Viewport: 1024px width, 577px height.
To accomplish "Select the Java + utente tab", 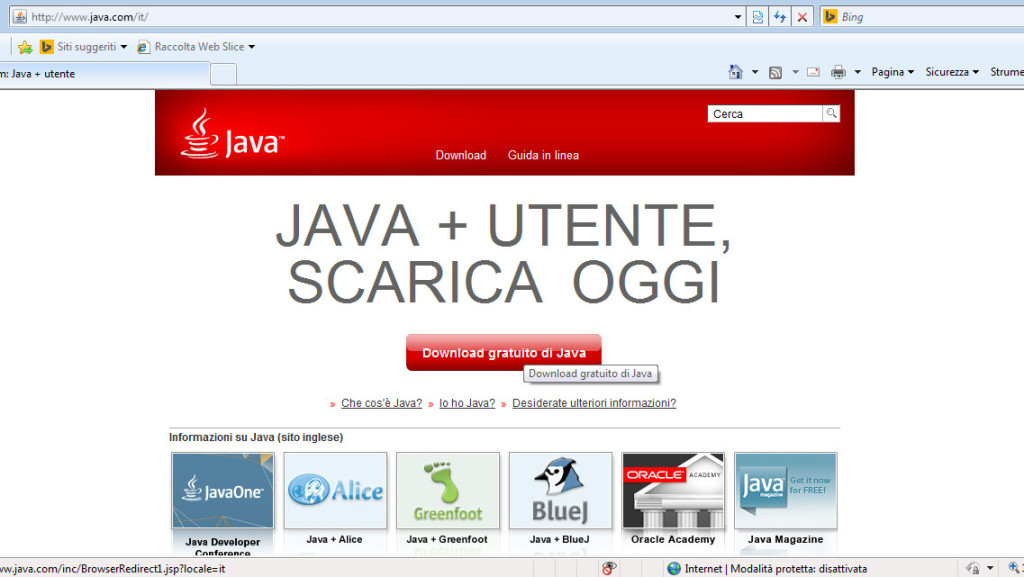I will (x=104, y=74).
